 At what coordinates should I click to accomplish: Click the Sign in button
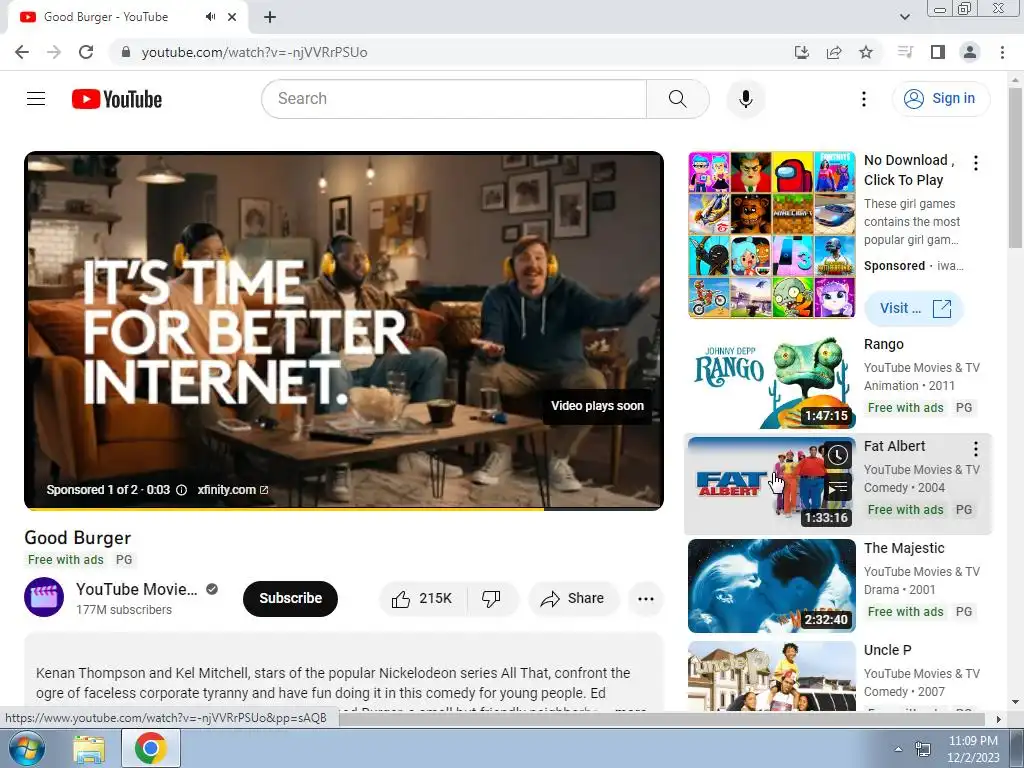[940, 99]
